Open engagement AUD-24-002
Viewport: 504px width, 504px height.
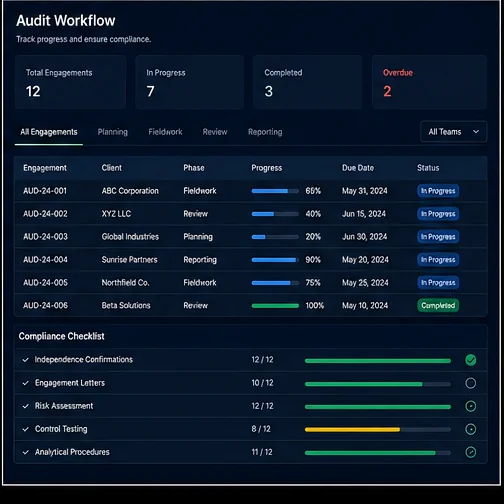(x=45, y=214)
